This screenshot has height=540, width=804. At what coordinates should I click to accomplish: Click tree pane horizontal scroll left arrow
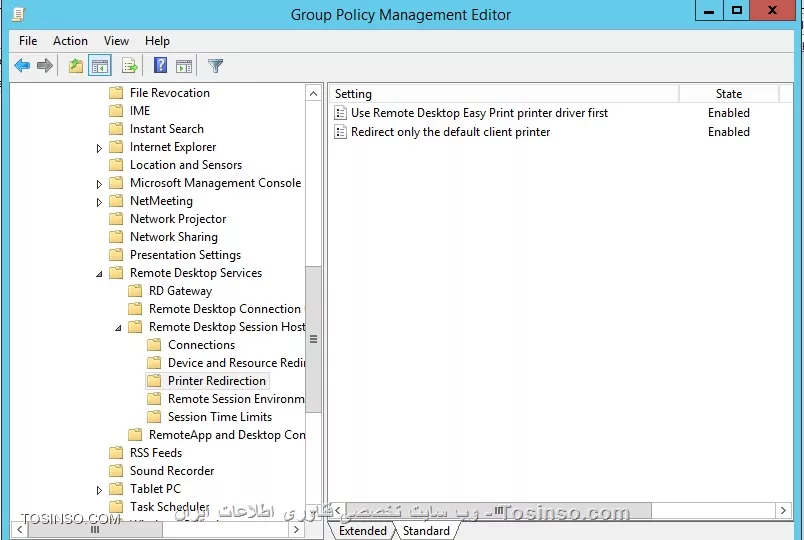tap(19, 529)
